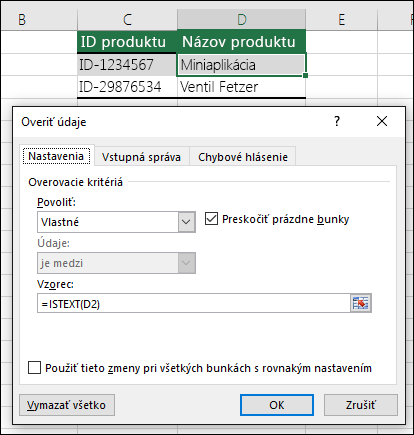The width and height of the screenshot is (414, 435).
Task: Click the Vymazať všetko button
Action: coord(67,405)
